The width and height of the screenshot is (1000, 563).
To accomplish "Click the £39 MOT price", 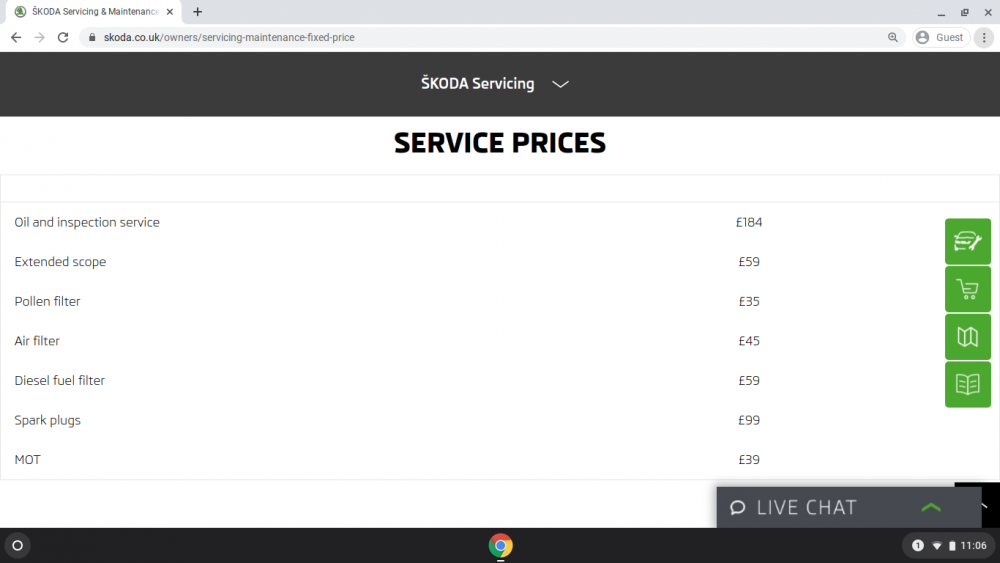I will click(x=749, y=460).
